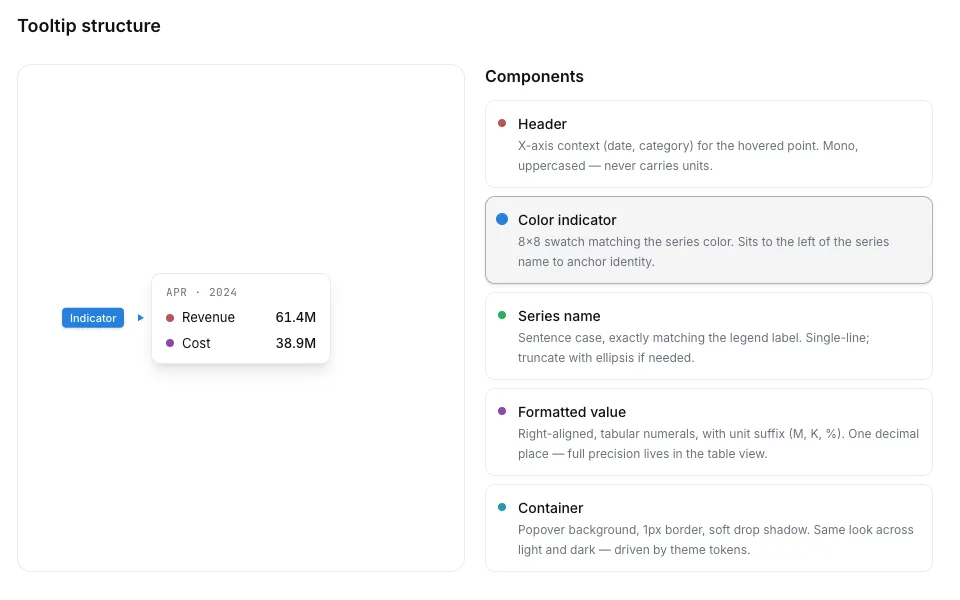Choose the Formatted value component card
960x600 pixels.
[708, 432]
